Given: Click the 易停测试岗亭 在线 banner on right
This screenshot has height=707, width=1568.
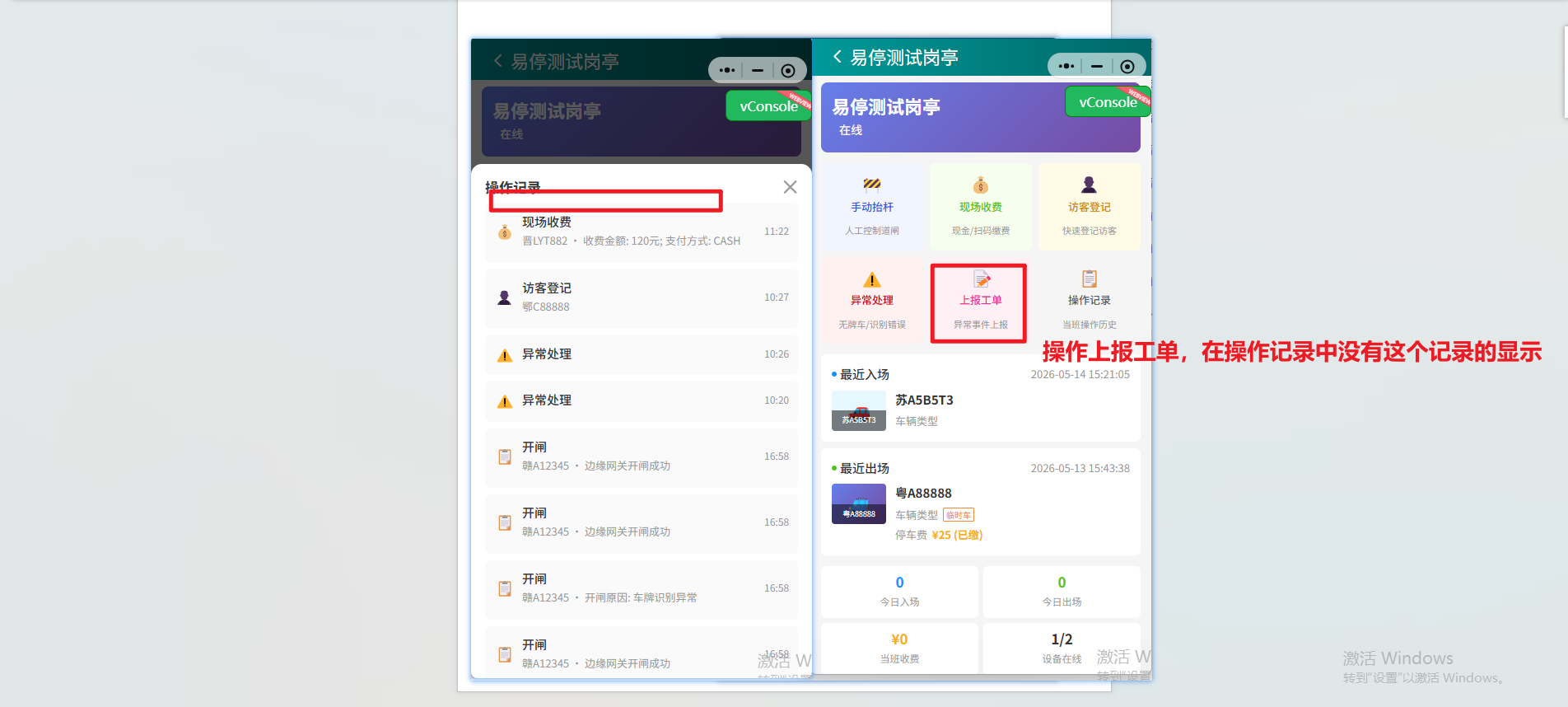Looking at the screenshot, I should pos(981,117).
